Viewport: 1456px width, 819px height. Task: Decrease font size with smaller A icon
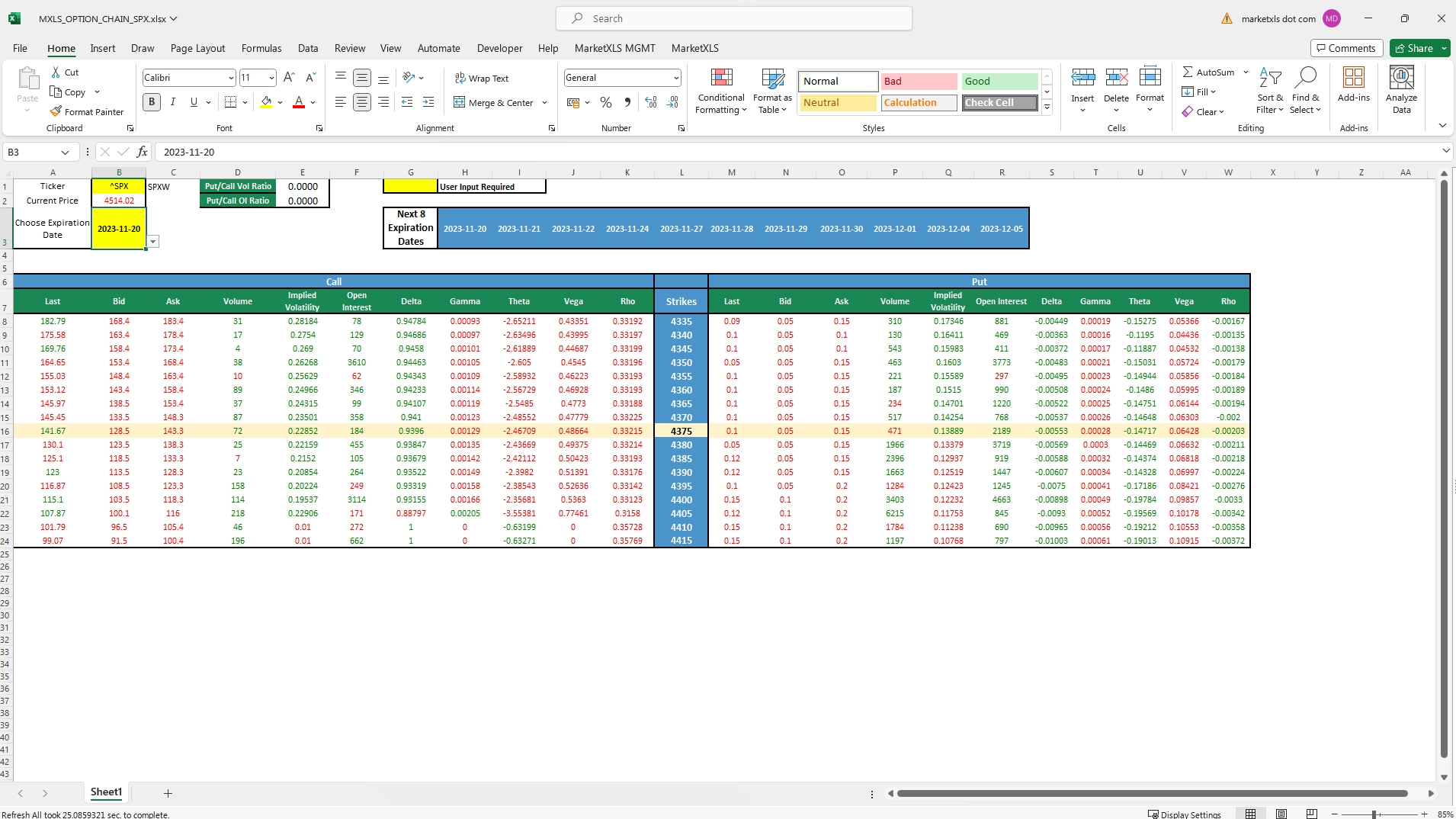[310, 77]
